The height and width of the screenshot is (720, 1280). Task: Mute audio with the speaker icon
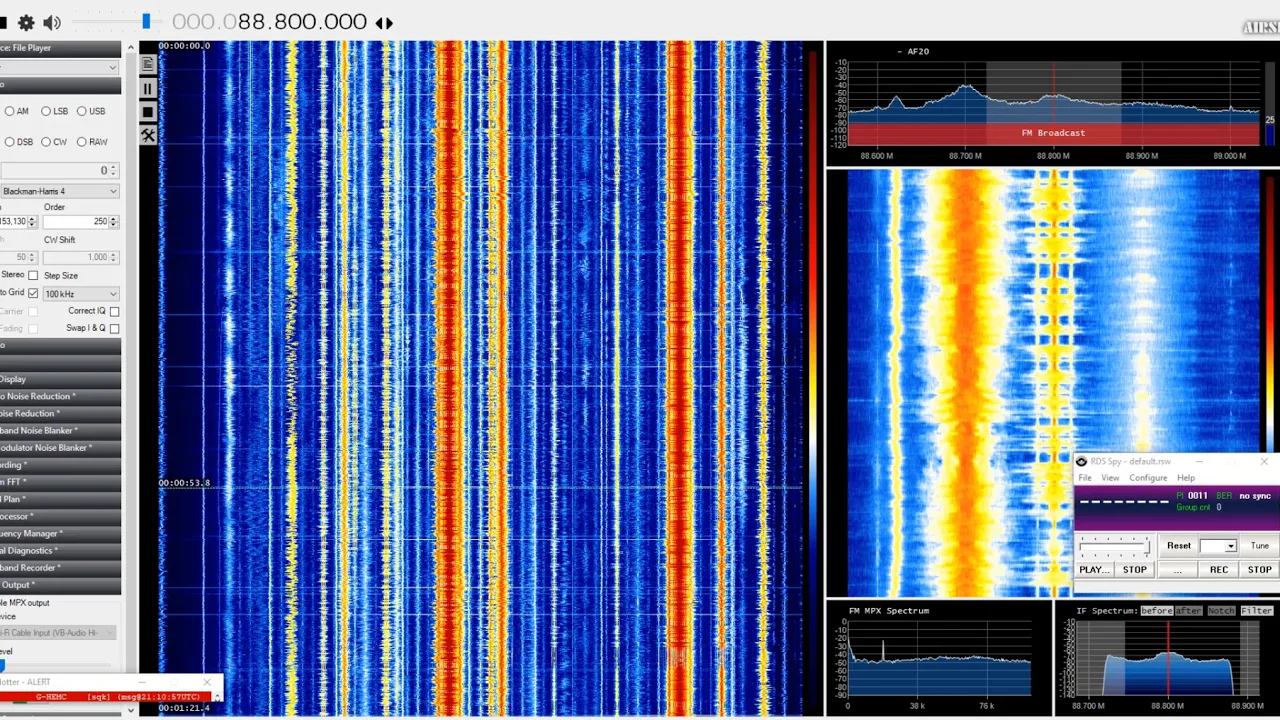[52, 22]
